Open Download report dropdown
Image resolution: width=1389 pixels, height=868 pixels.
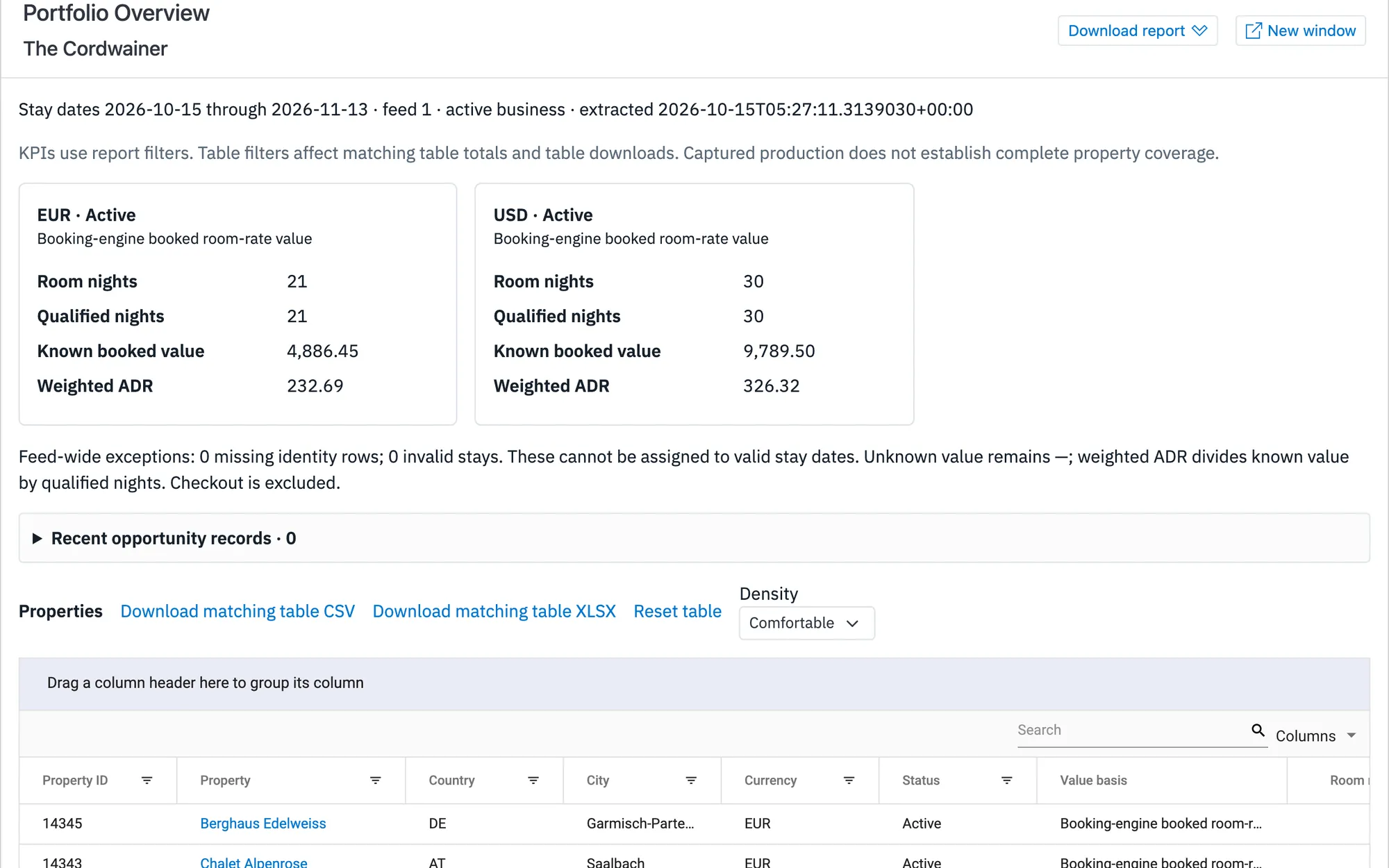point(1138,31)
